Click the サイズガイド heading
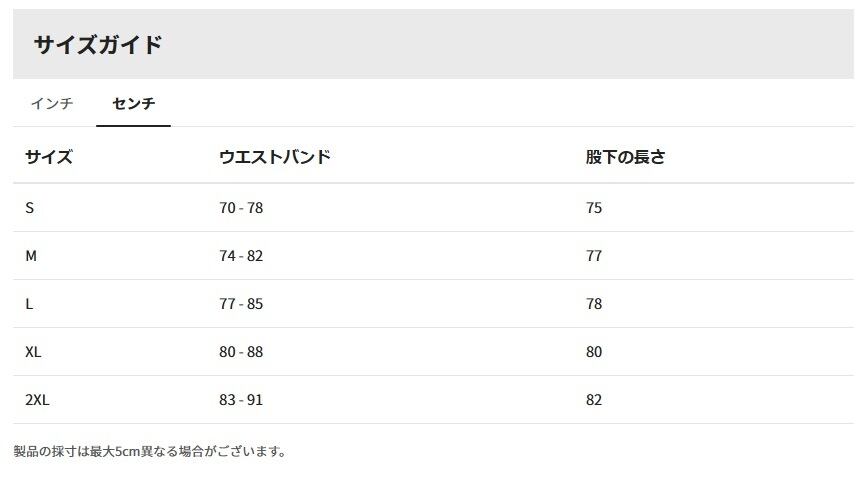Viewport: 867px width, 490px height. pyautogui.click(x=98, y=45)
